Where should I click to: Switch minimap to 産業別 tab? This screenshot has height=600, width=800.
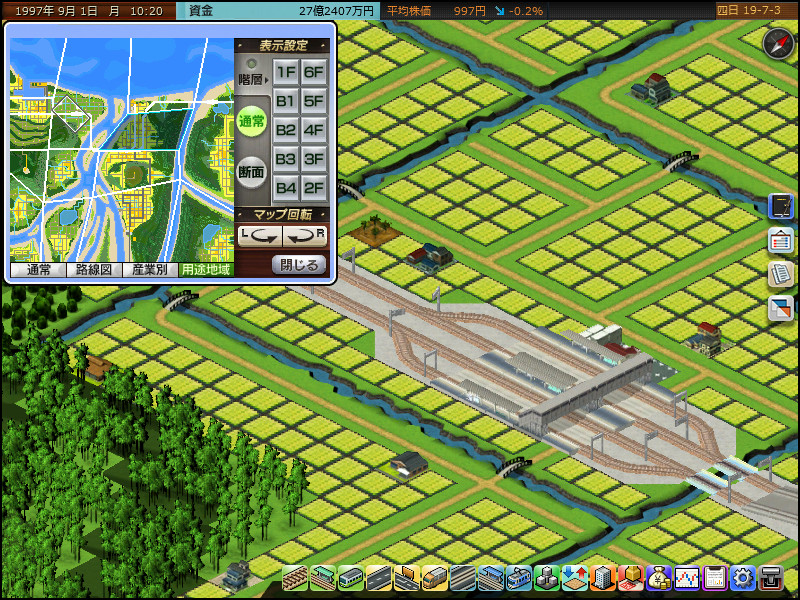click(x=149, y=269)
